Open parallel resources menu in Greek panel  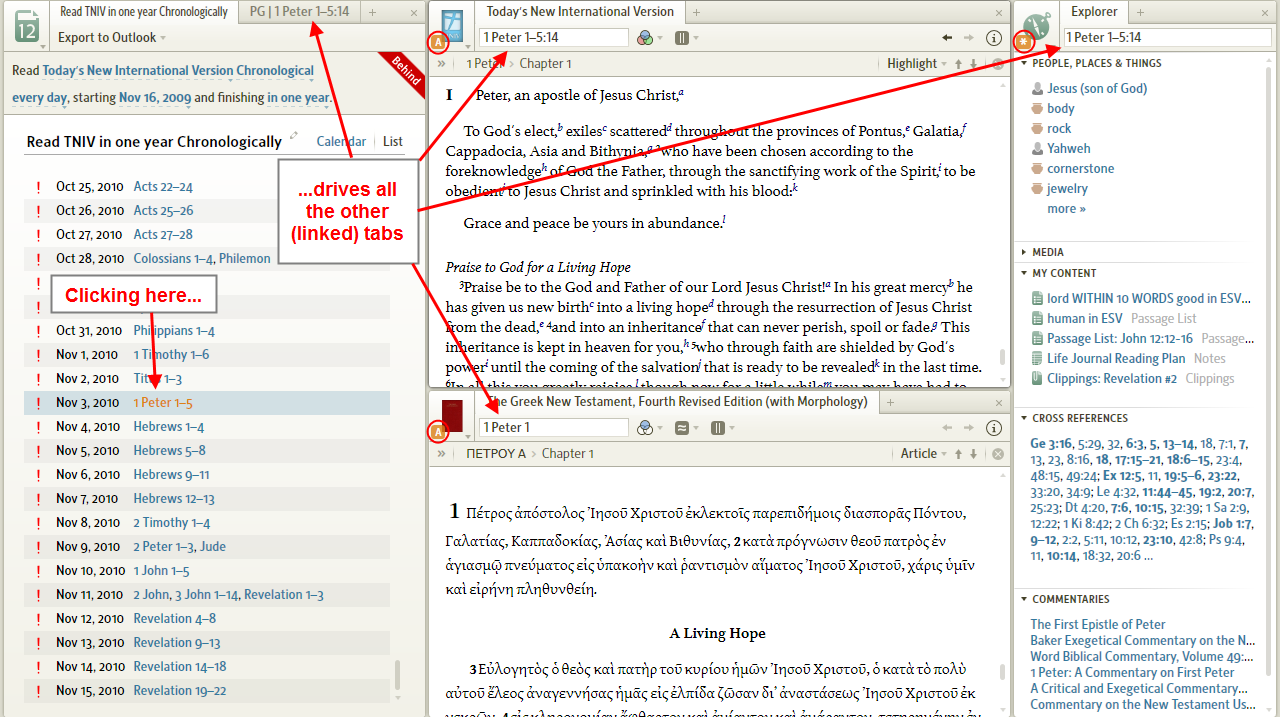(720, 428)
